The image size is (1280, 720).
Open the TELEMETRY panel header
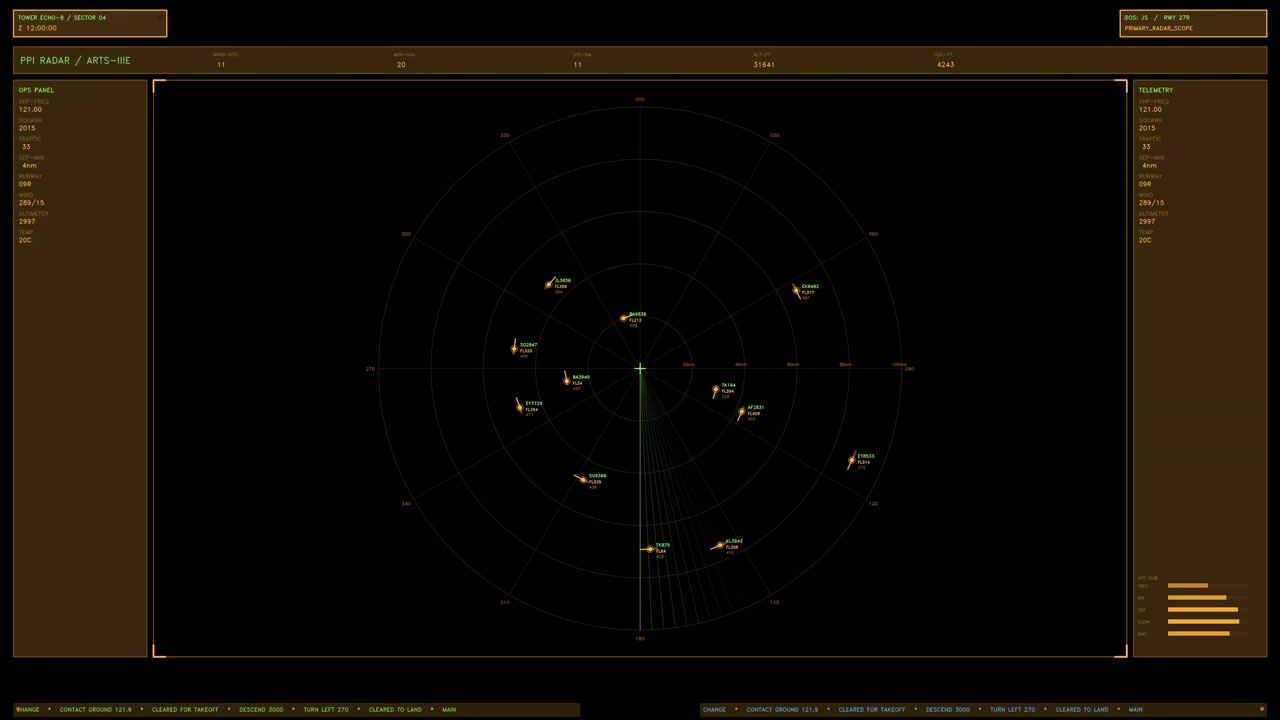(1156, 90)
